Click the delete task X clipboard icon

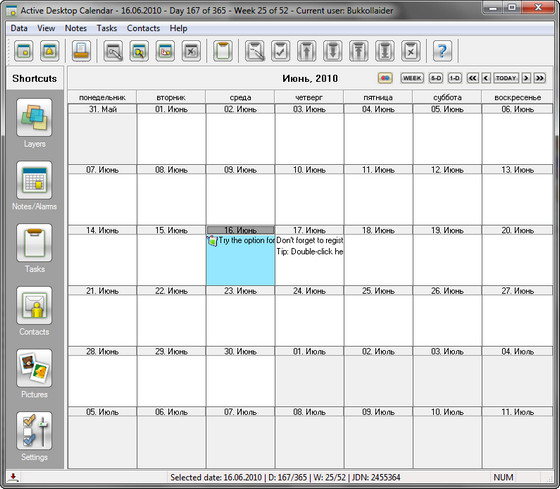click(411, 51)
